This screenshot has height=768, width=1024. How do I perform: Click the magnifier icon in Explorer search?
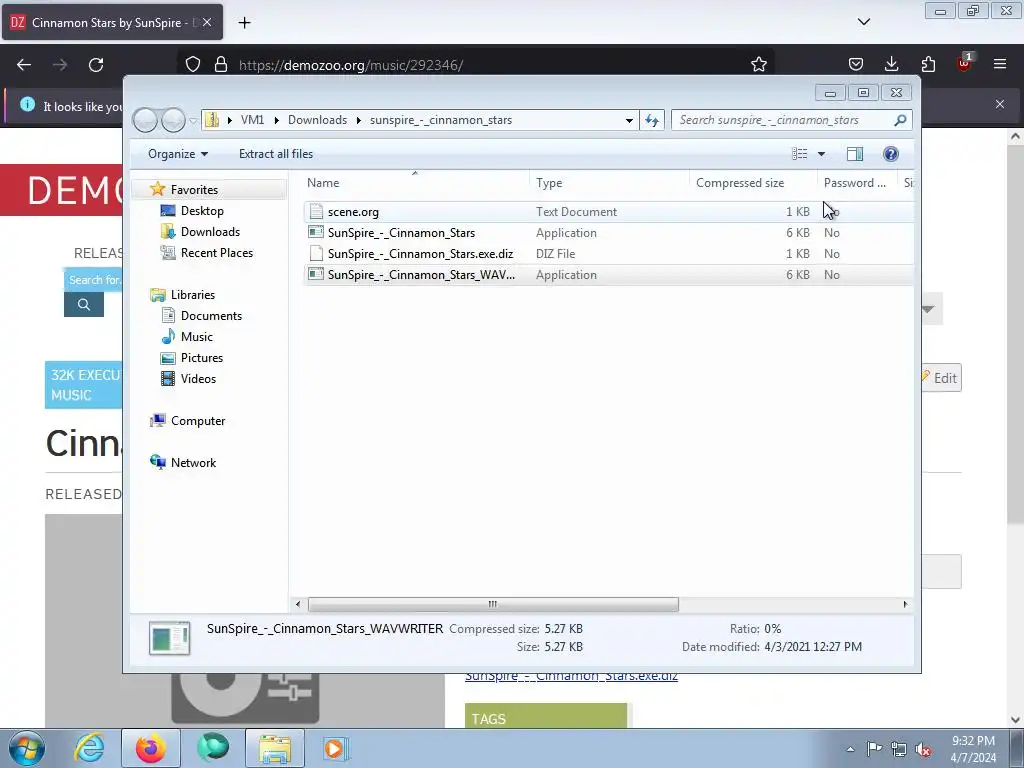click(901, 120)
